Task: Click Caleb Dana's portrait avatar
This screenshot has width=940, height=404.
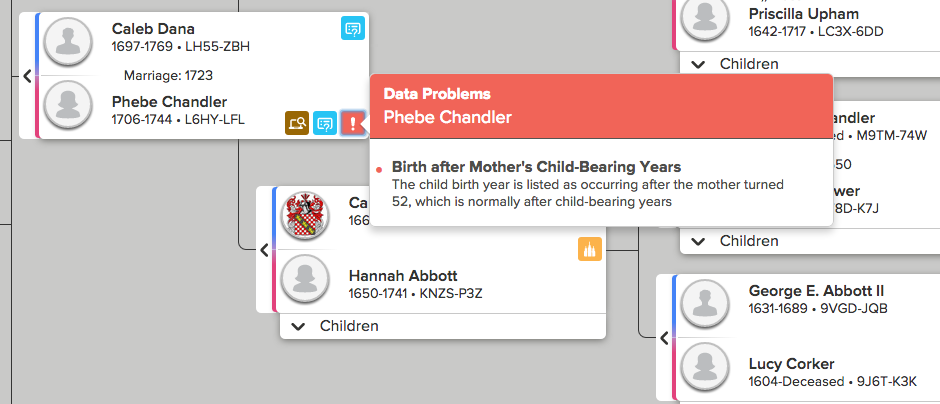Action: 68,41
